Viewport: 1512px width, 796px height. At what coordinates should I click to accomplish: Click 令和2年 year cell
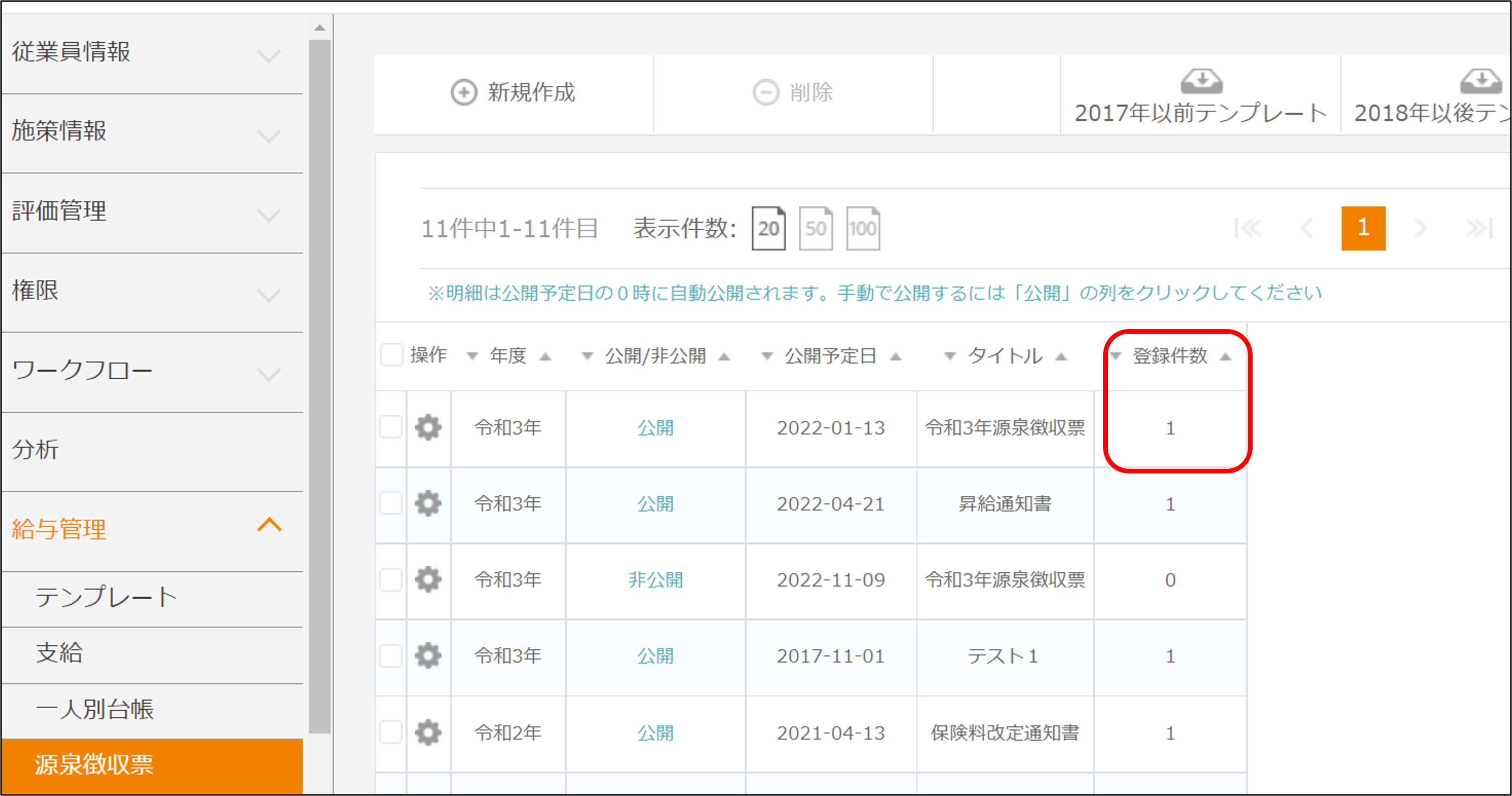[508, 733]
